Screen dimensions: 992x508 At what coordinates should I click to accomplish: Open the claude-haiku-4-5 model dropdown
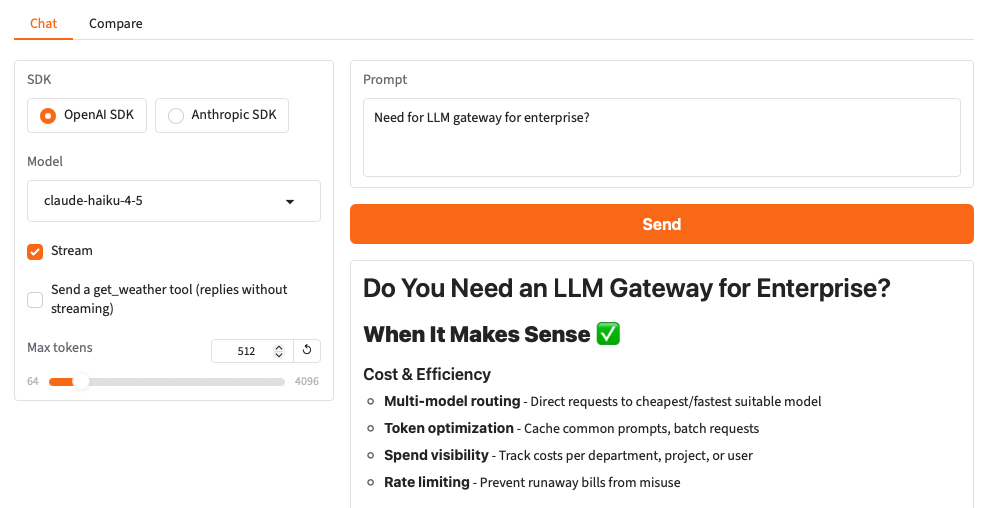click(x=174, y=201)
